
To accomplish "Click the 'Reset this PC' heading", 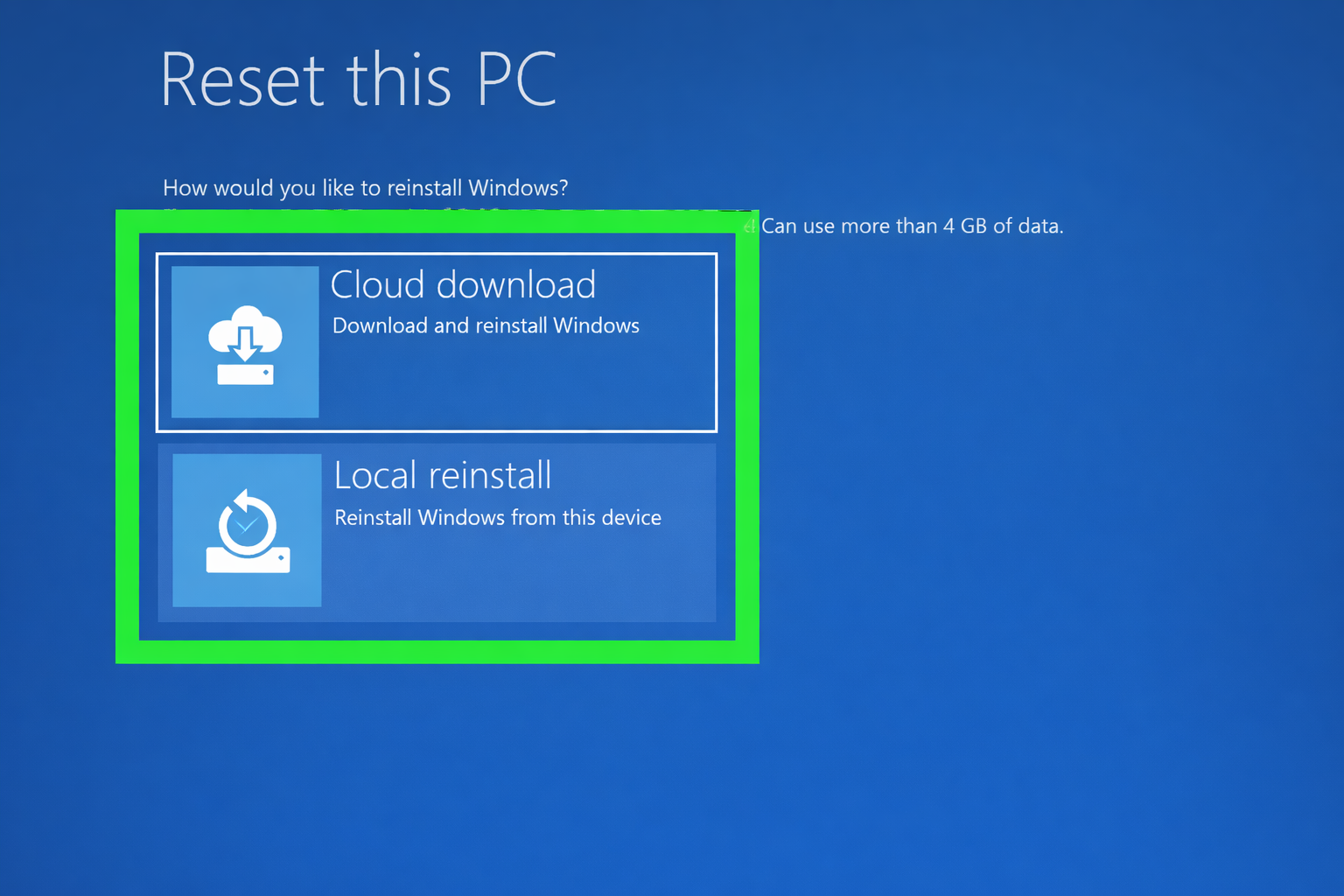I will click(x=359, y=79).
